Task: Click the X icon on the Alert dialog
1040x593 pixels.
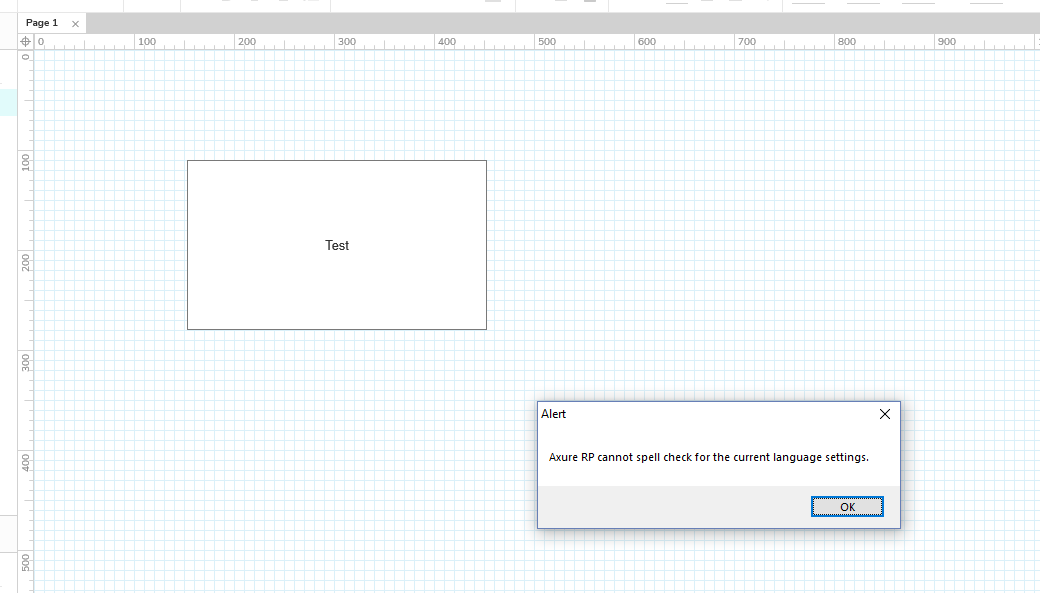Action: click(x=884, y=414)
